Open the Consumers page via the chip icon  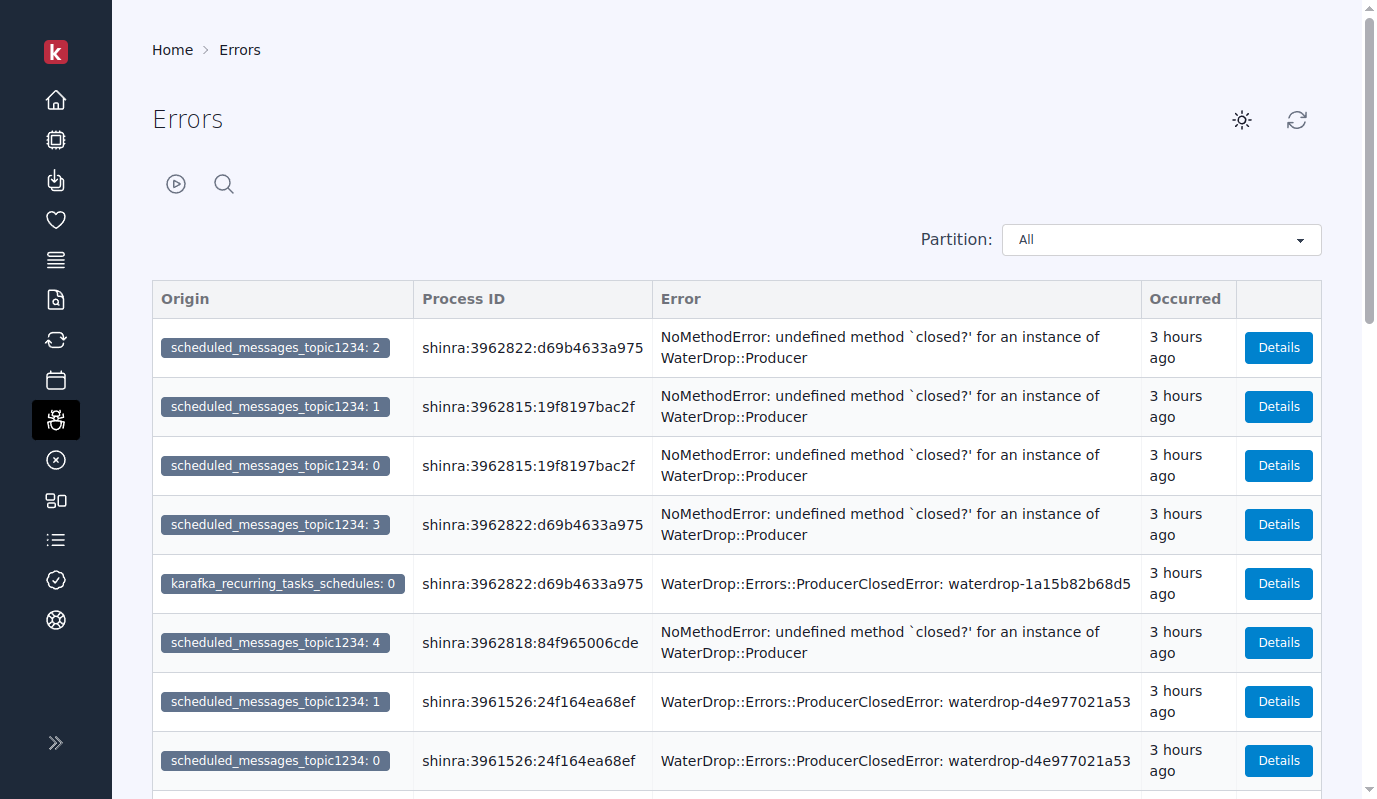[56, 140]
